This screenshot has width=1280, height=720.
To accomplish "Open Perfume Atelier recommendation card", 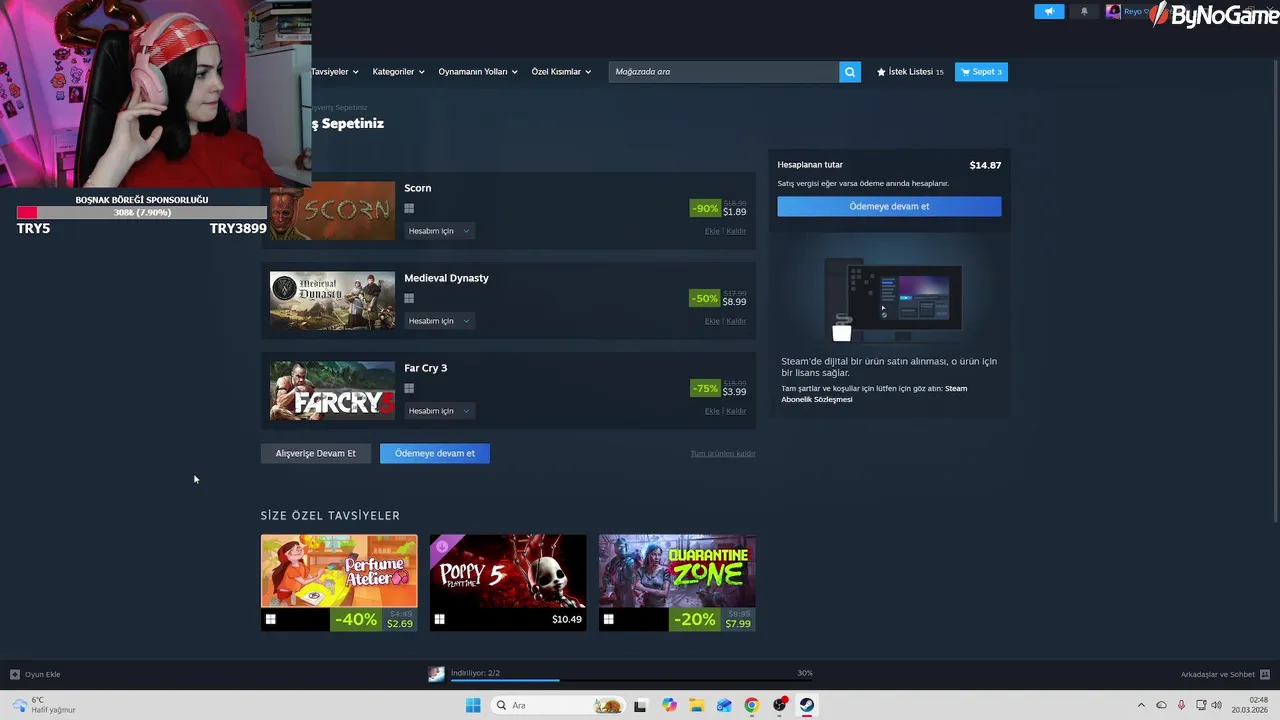I will point(339,583).
